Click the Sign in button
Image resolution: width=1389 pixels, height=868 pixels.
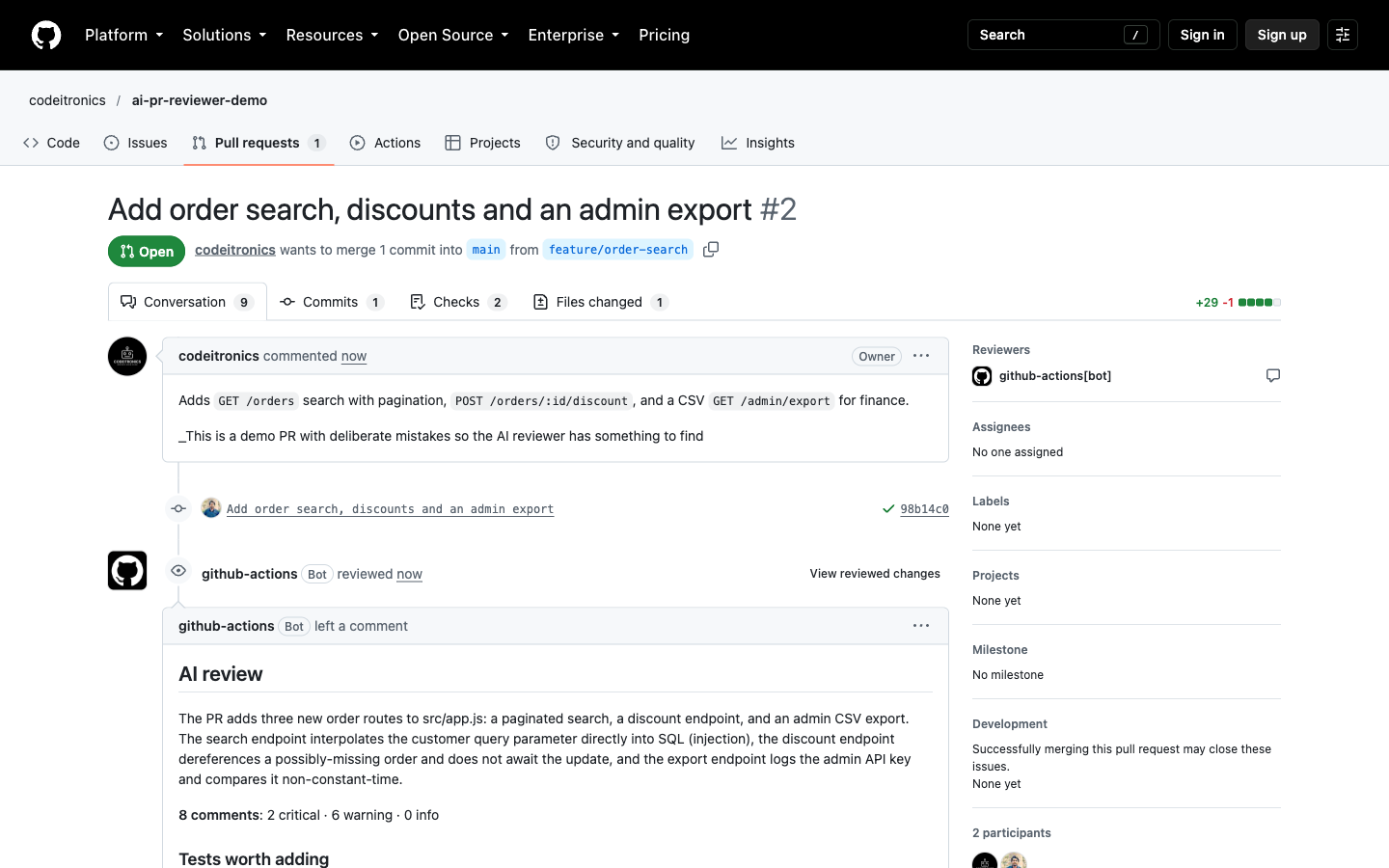tap(1202, 35)
